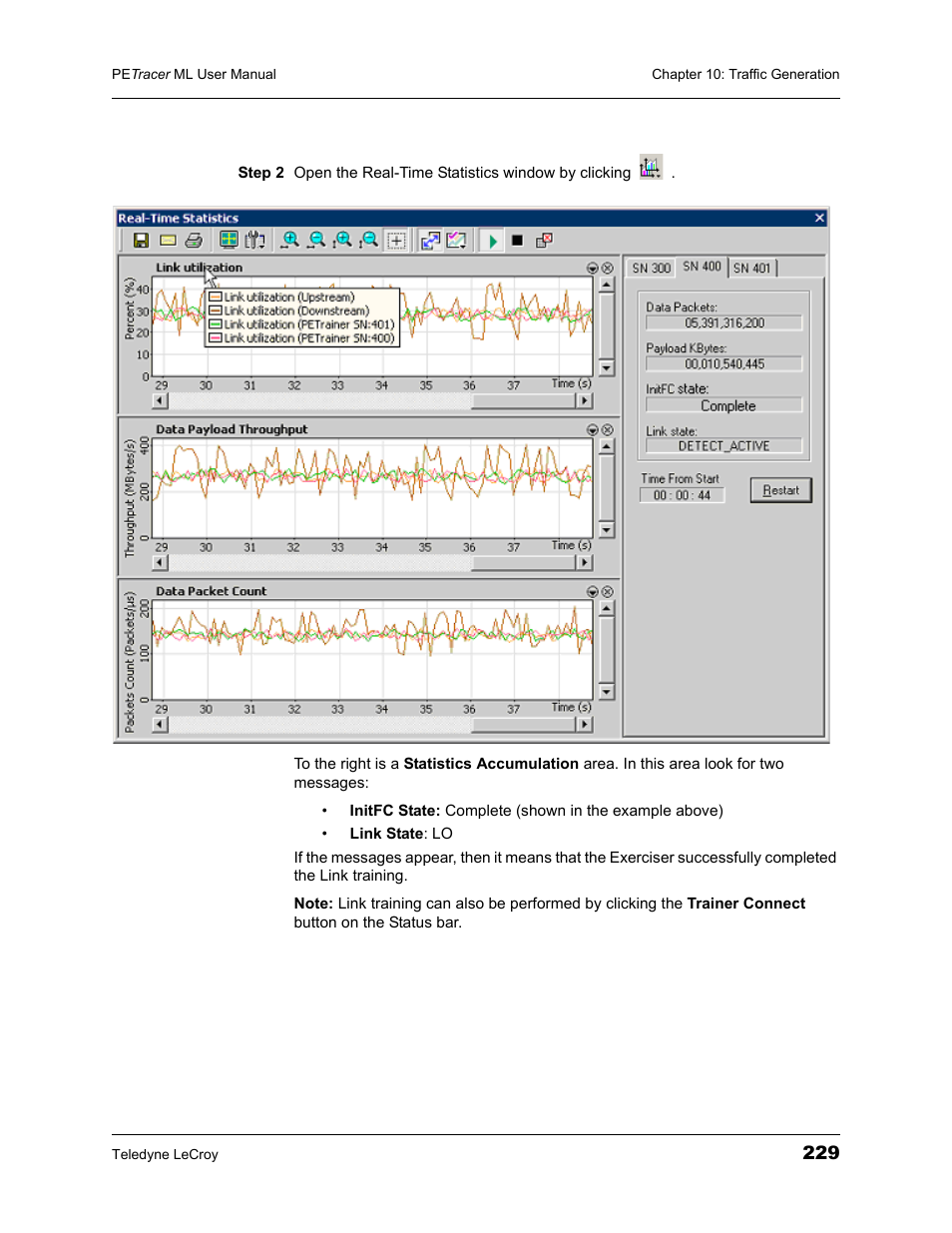Screen dimensions: 952x1233
Task: Close the Data Payload Throughput graph
Action: tap(608, 430)
